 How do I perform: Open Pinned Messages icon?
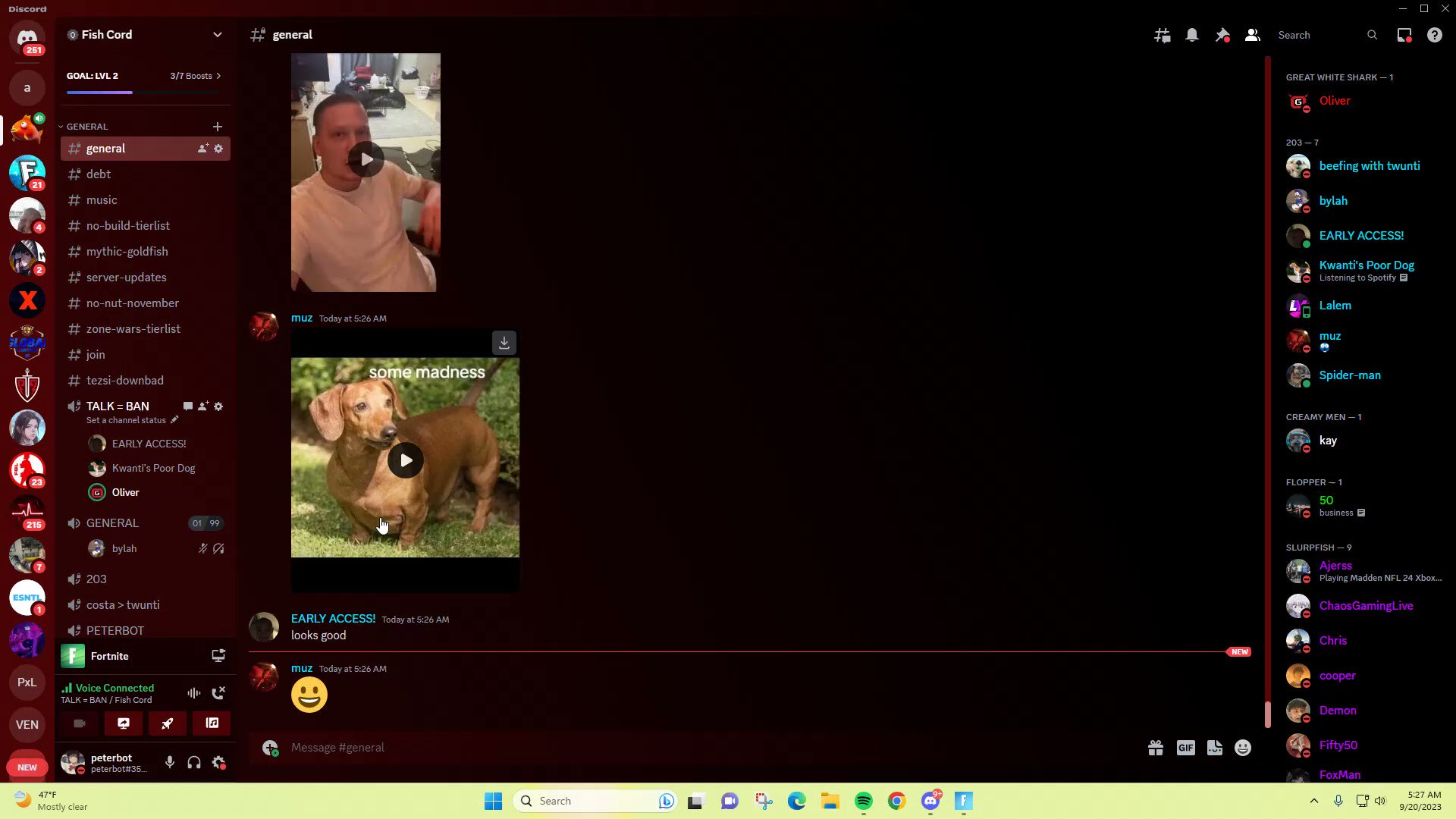[1222, 35]
